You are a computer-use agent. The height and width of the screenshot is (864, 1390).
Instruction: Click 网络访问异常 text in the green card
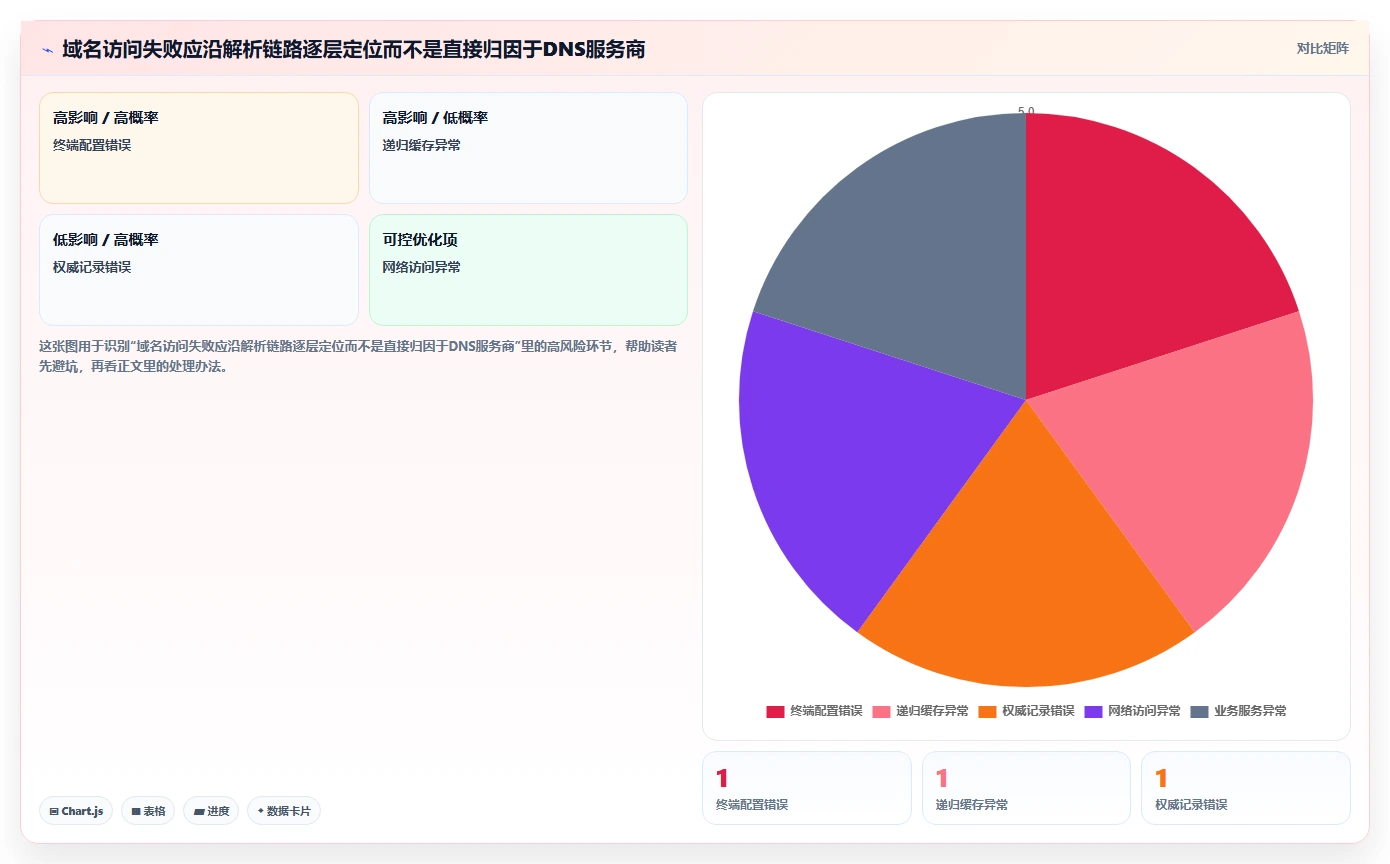[x=422, y=267]
